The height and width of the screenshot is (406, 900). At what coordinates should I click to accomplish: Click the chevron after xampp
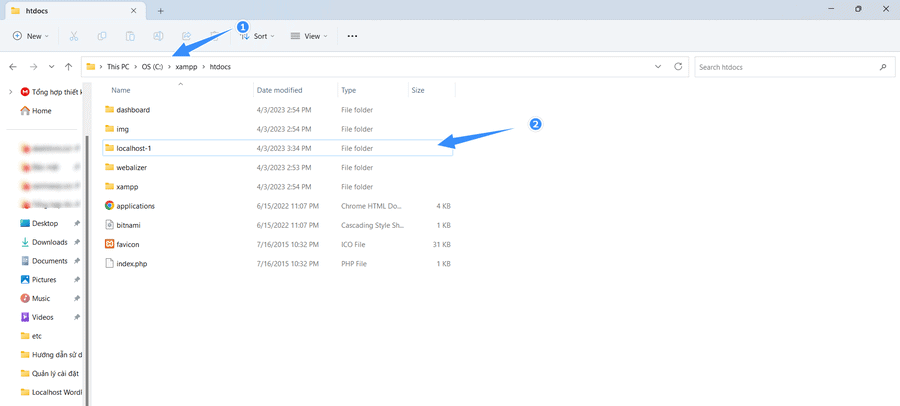[204, 67]
